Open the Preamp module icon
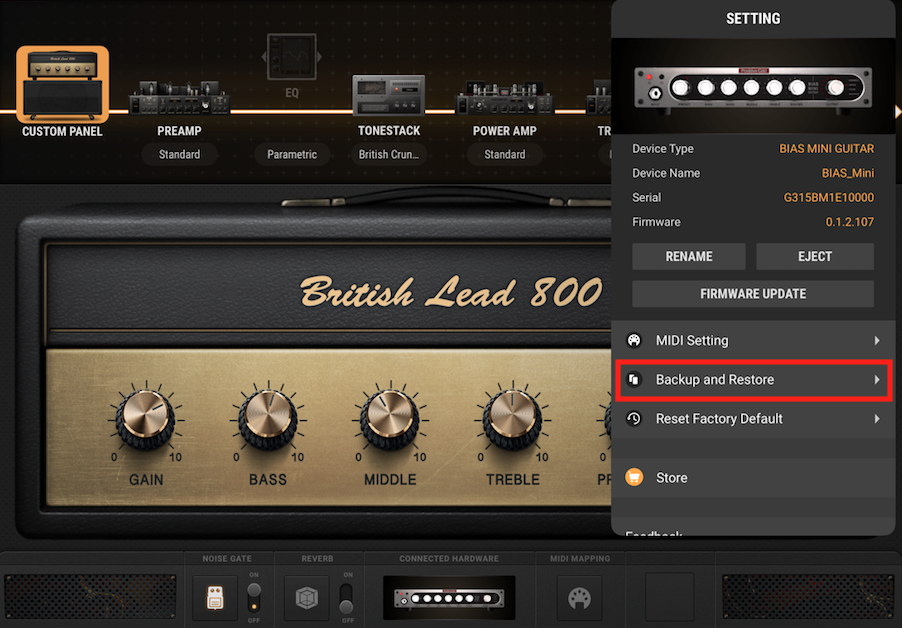 point(179,100)
